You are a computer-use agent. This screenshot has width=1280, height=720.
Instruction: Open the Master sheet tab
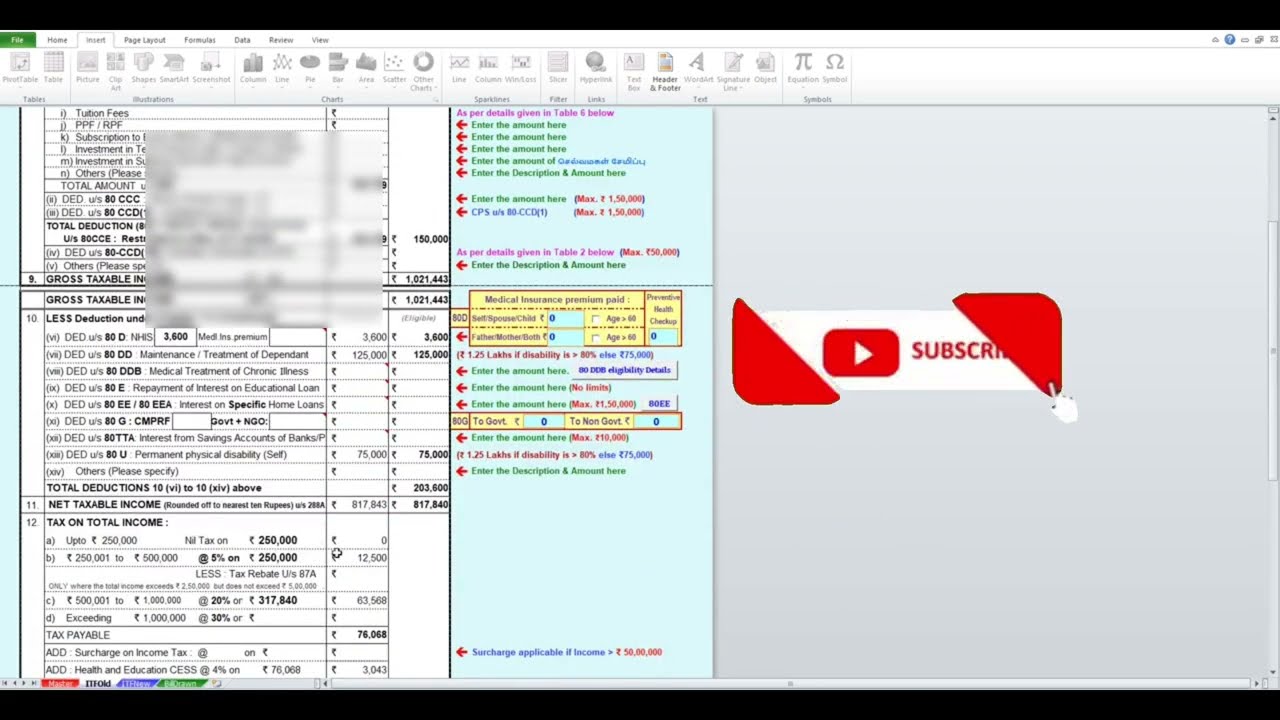coord(60,684)
